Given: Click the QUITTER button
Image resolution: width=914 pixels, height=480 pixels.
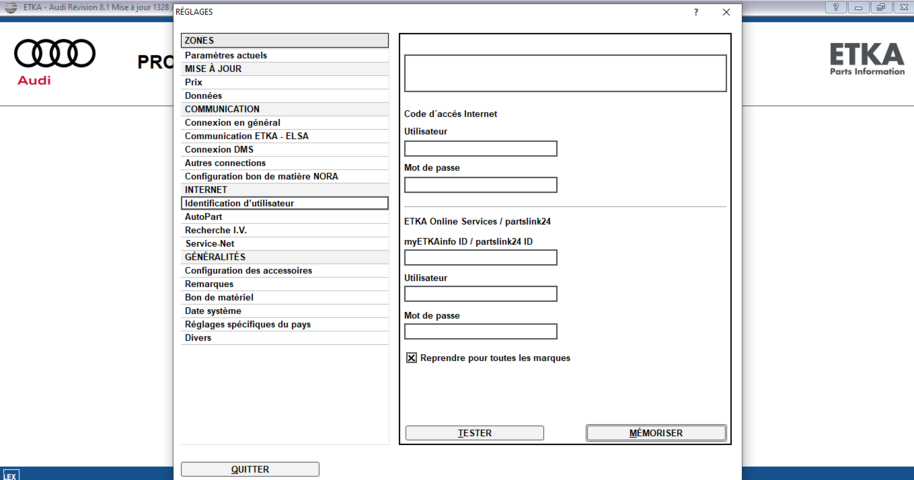Looking at the screenshot, I should 250,469.
